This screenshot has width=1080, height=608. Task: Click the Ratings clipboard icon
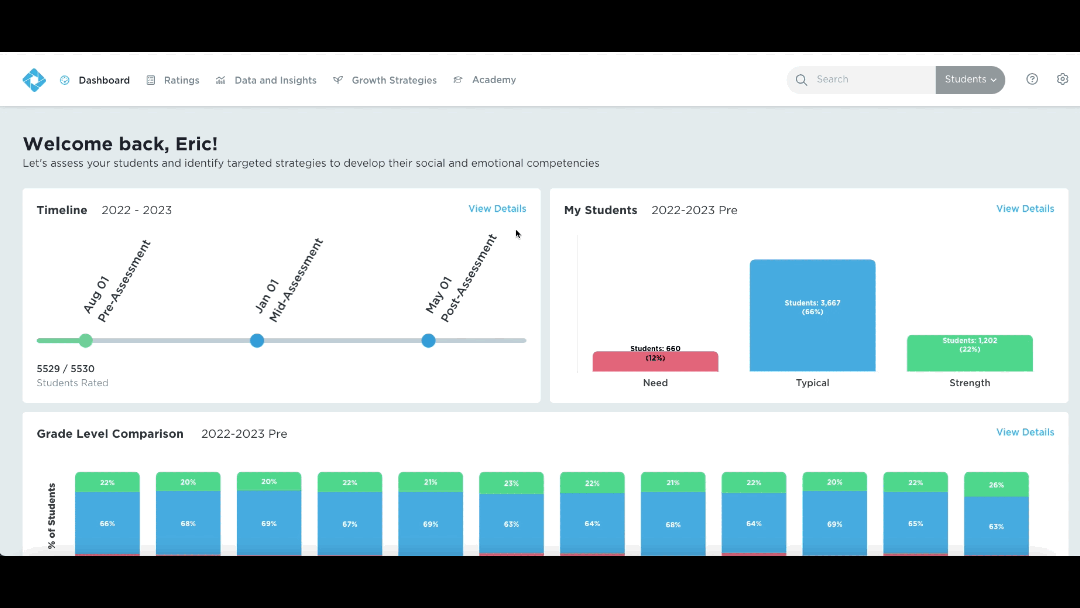(151, 80)
